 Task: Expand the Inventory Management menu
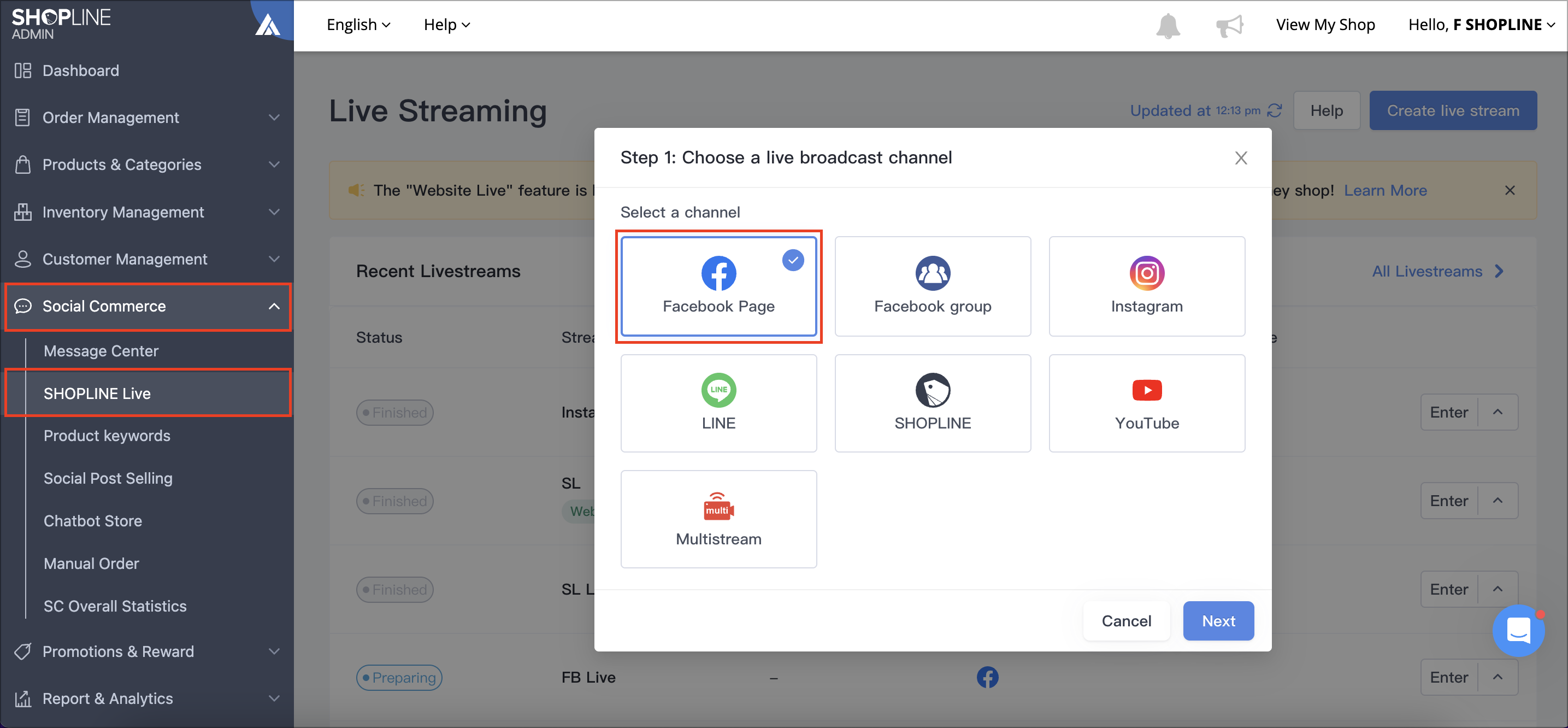click(274, 212)
